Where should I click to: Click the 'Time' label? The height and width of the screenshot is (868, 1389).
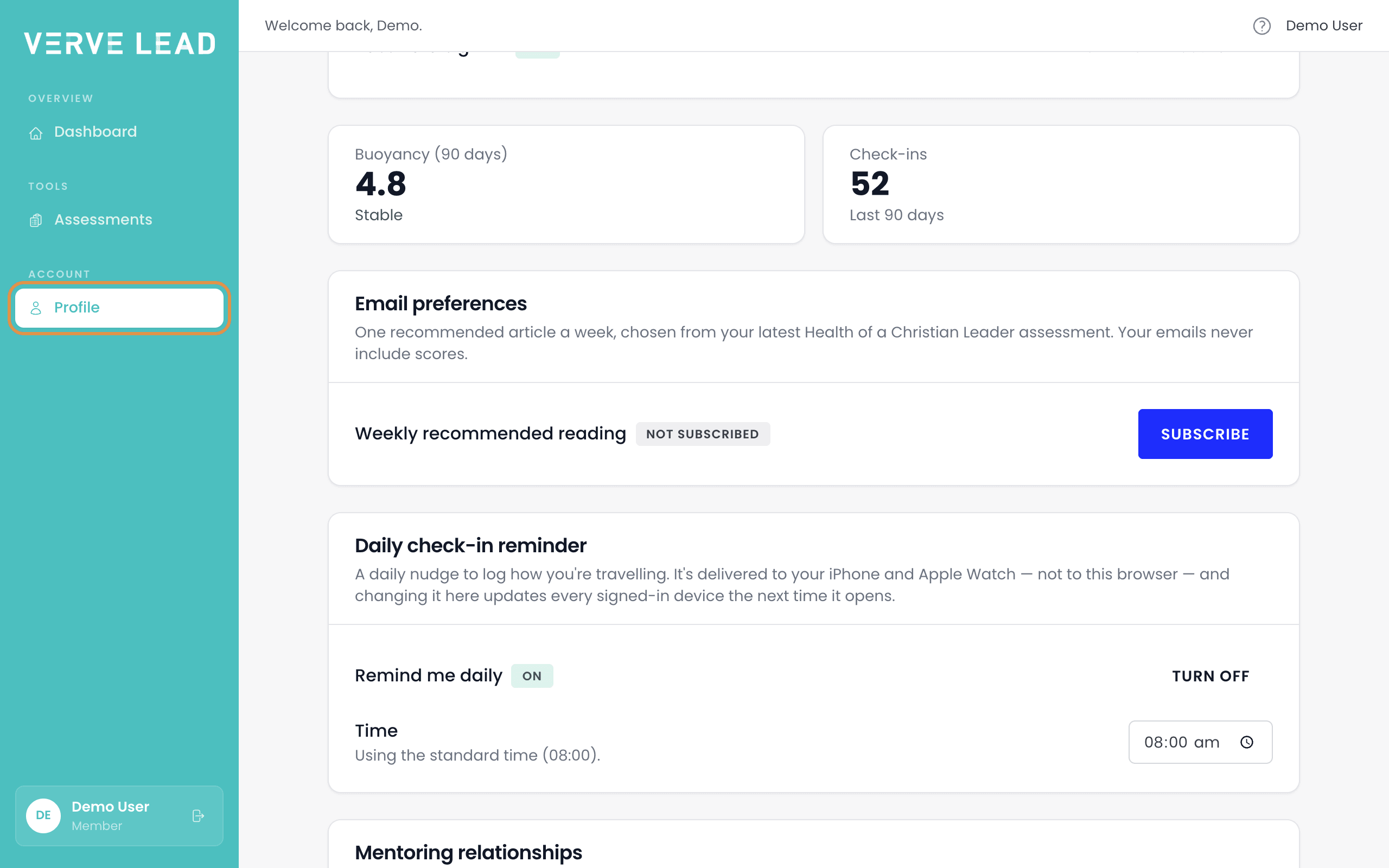coord(376,731)
